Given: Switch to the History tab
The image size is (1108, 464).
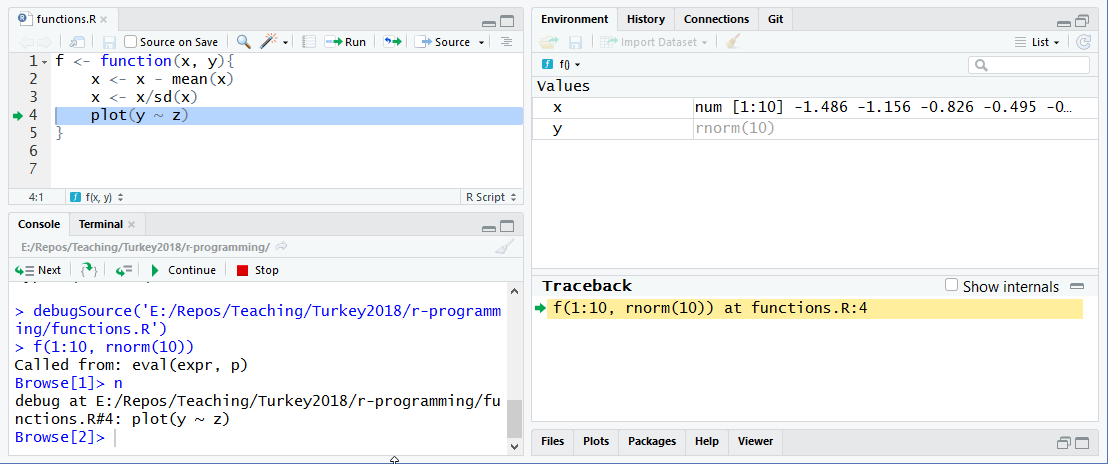Looking at the screenshot, I should 645,19.
